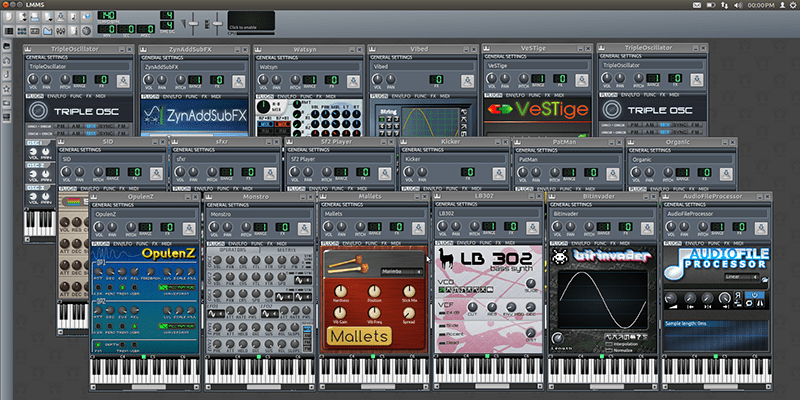The height and width of the screenshot is (400, 800).
Task: Save preset icon in ZynAddSubFX window
Action: point(236,80)
